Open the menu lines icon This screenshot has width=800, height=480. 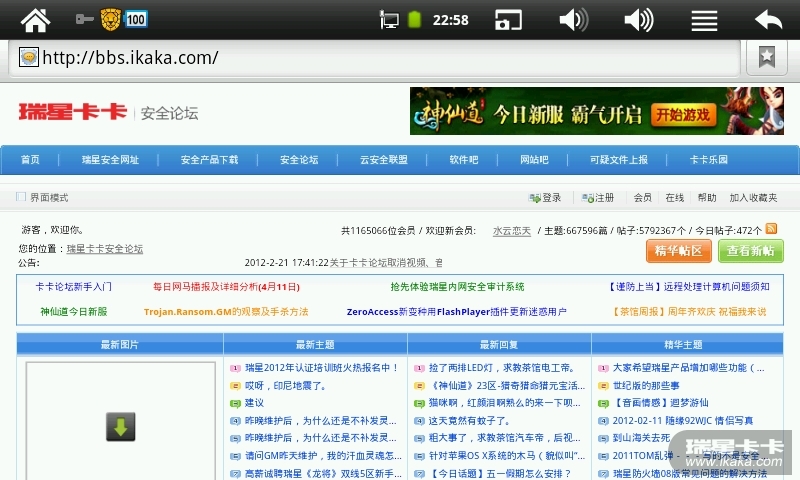704,20
